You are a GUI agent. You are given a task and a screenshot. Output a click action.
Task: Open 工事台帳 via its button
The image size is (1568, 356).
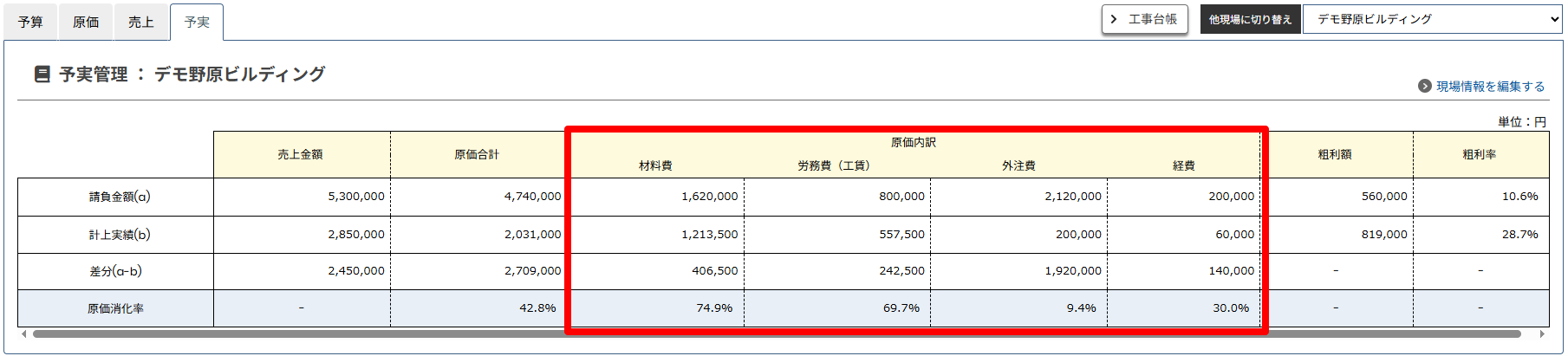1144,19
